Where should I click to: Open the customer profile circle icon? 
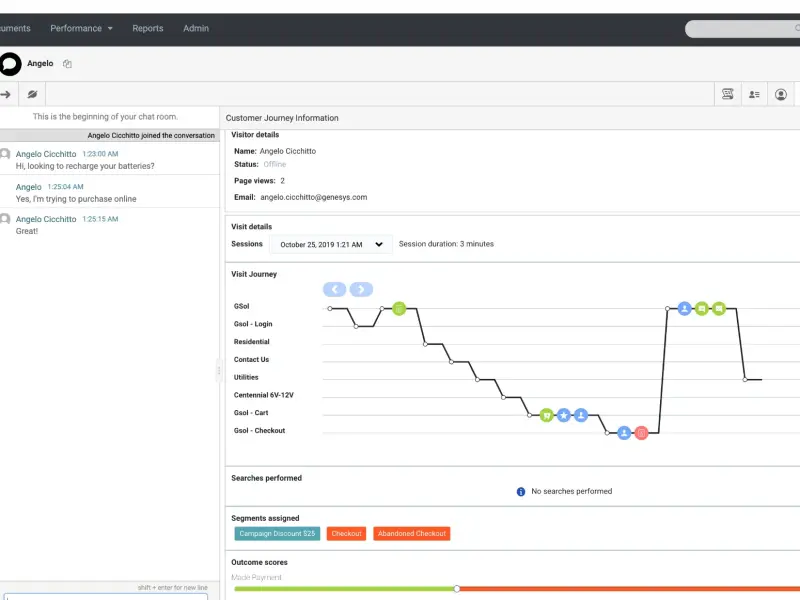781,94
